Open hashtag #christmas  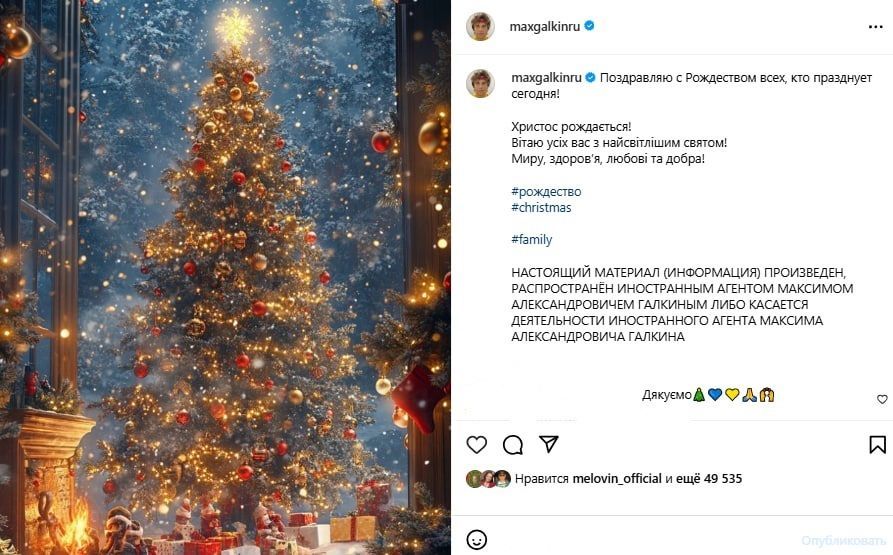click(541, 207)
